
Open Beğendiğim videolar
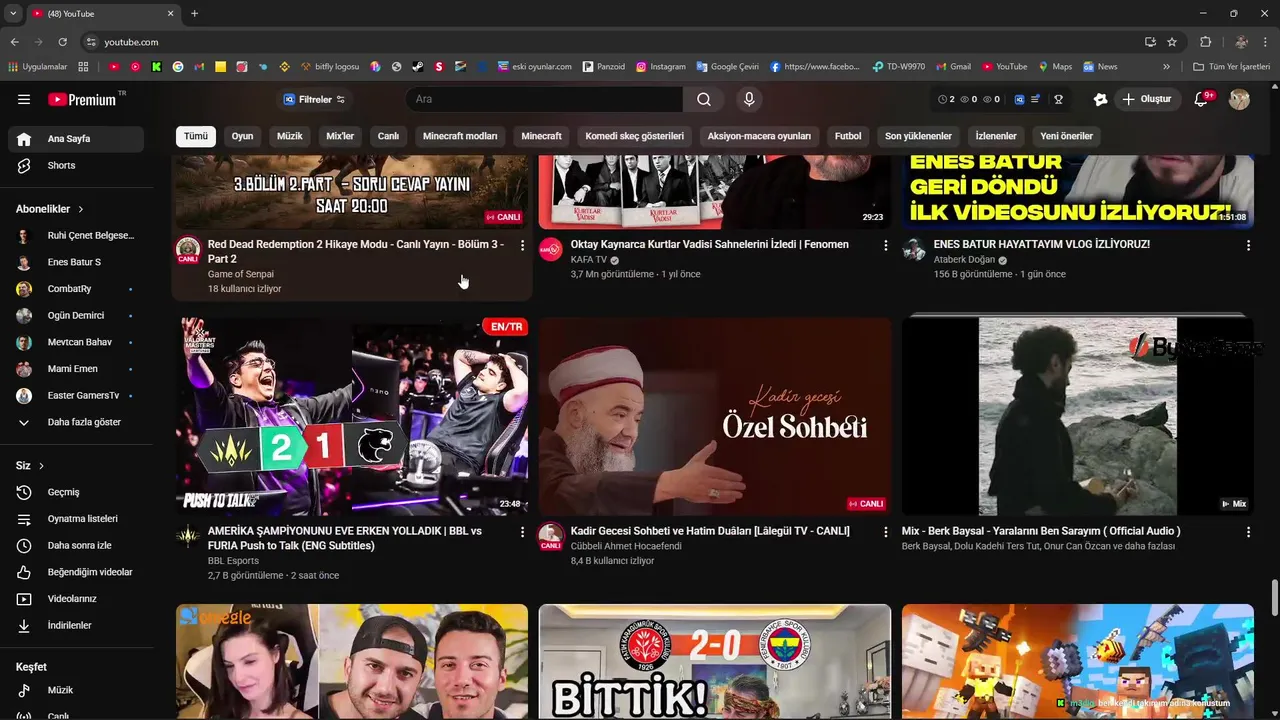click(x=76, y=572)
